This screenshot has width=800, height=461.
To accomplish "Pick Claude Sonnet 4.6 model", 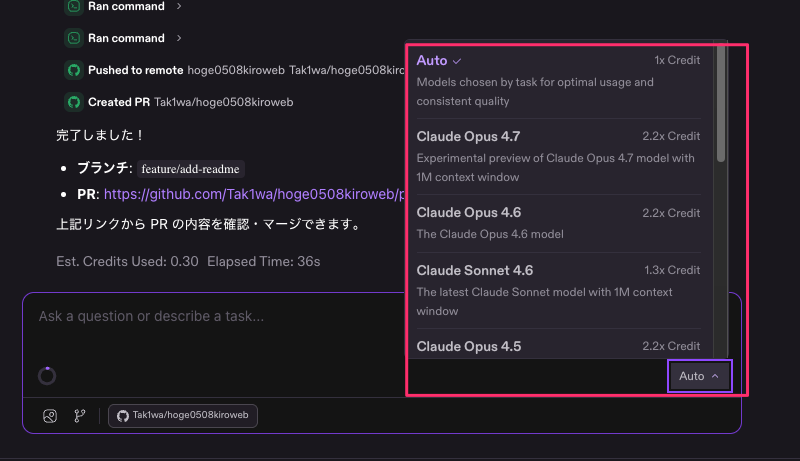I will tap(558, 291).
